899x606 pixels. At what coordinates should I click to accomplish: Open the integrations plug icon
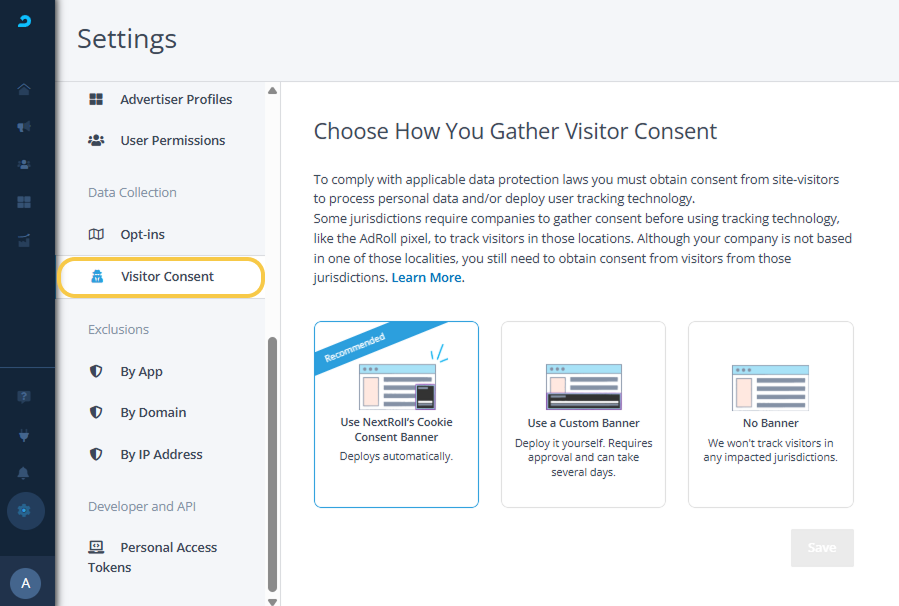24,435
